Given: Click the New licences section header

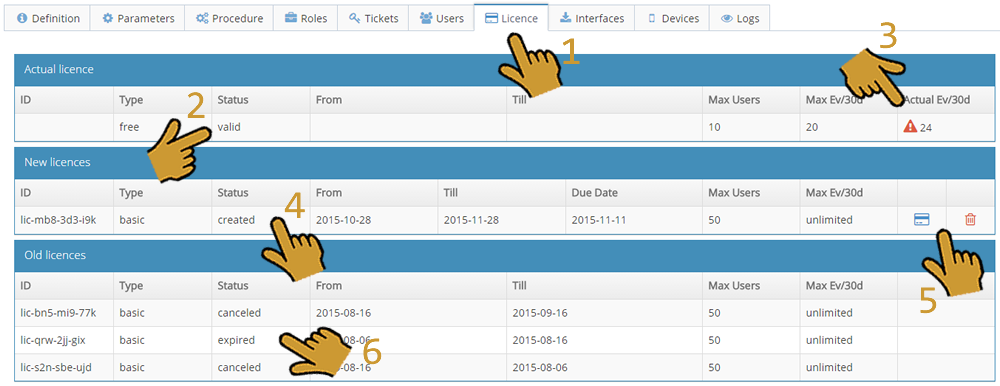Looking at the screenshot, I should coord(504,162).
